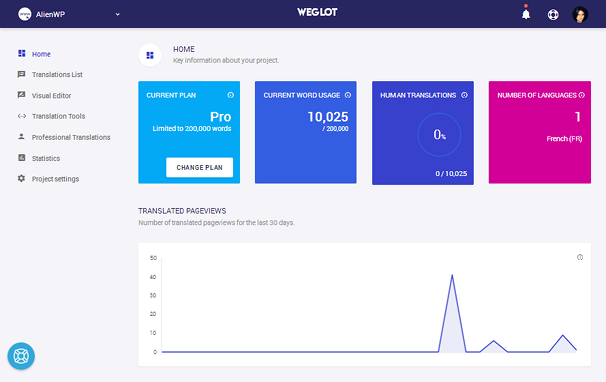Click the '0 / 10,025' count
Viewport: 606px width, 382px height.
[x=451, y=174]
